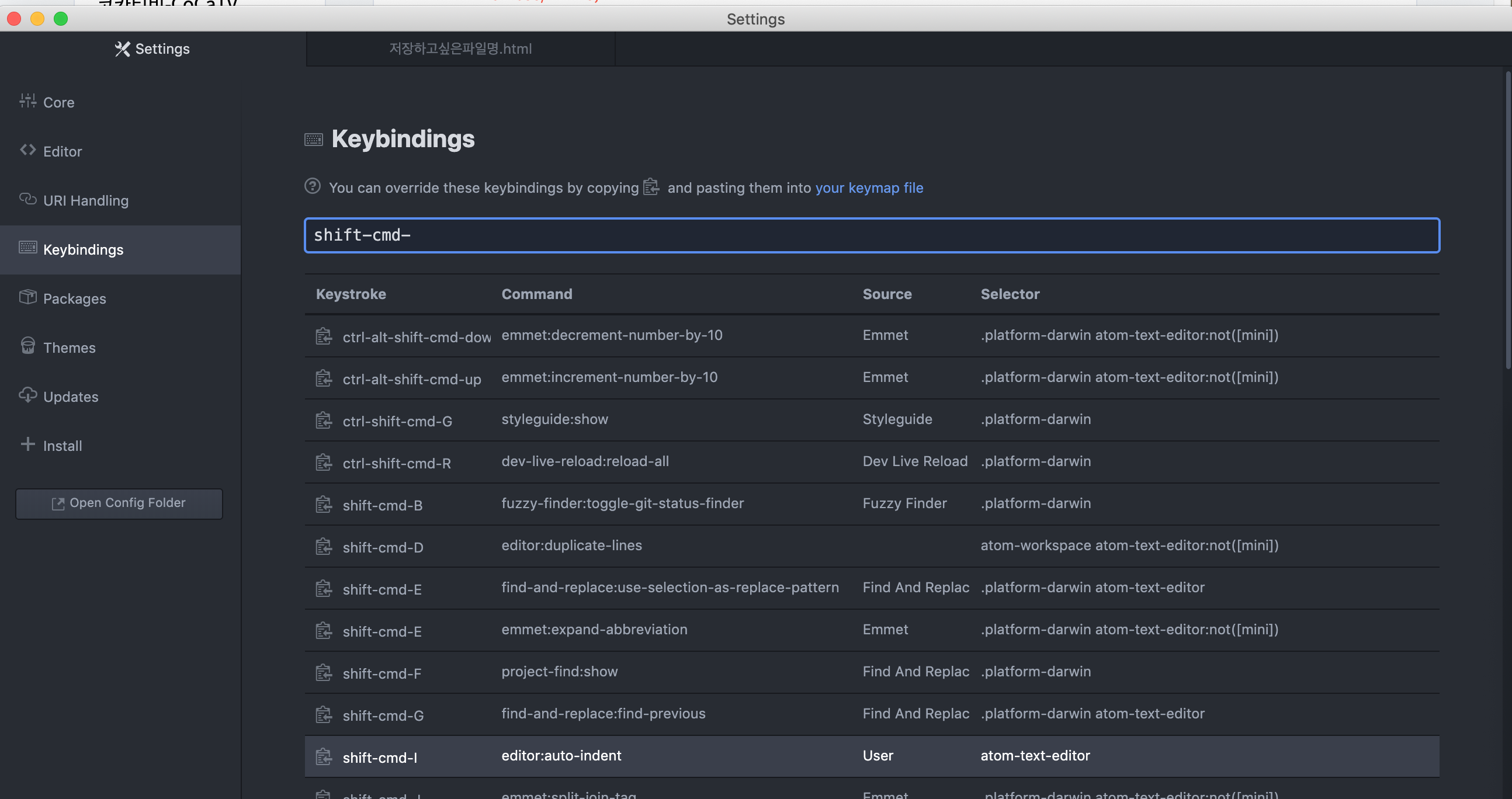Copy keybinding for editor:duplicate-lines
Image resolution: width=1512 pixels, height=799 pixels.
pyautogui.click(x=324, y=547)
